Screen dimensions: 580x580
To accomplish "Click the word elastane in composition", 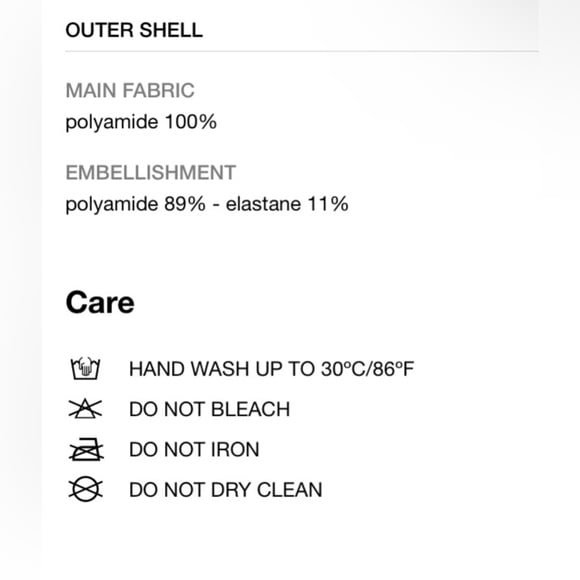I will click(263, 205).
